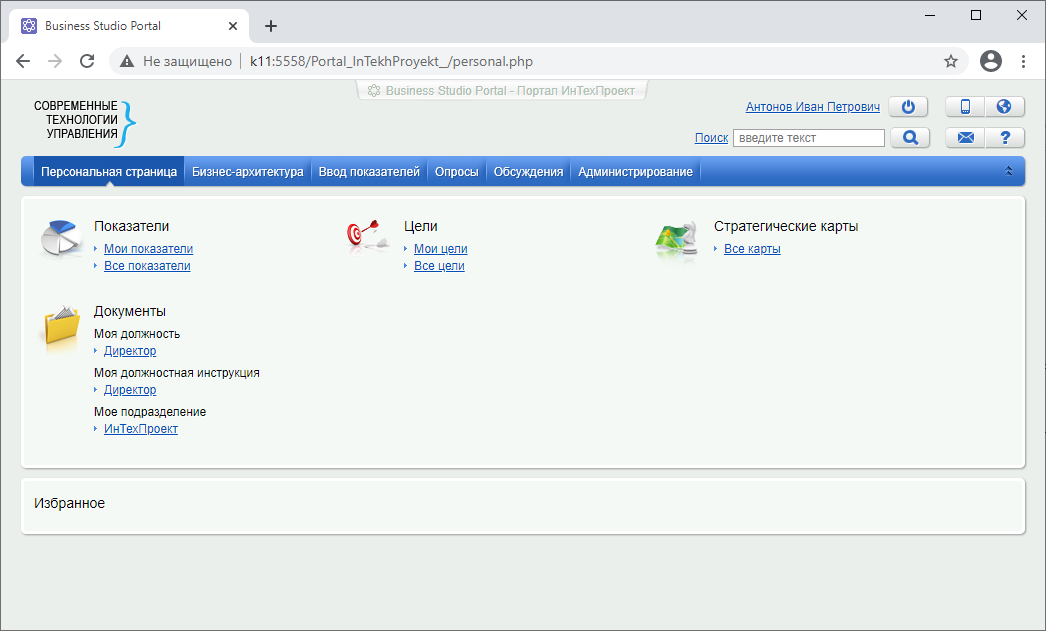Click the Показатели pie chart icon
This screenshot has height=631, width=1046.
(62, 240)
